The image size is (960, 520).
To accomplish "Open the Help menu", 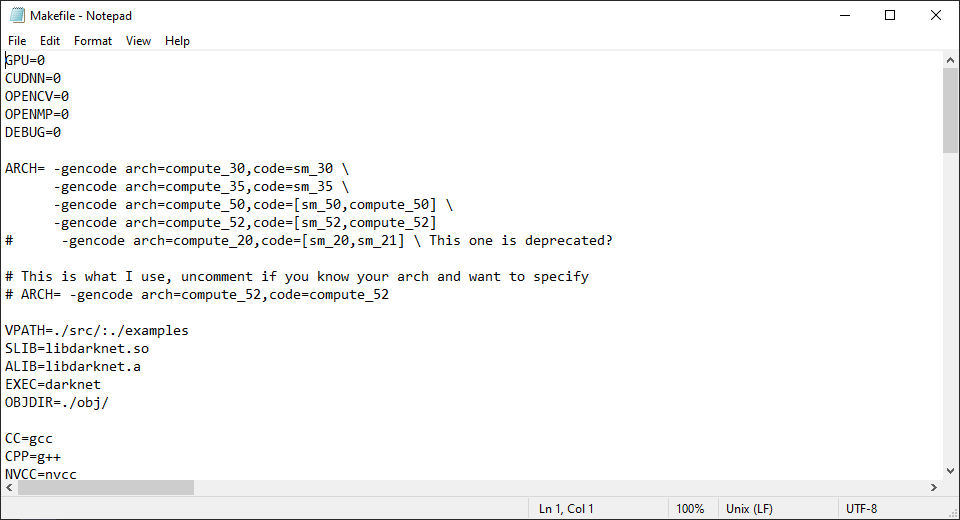I will click(177, 41).
